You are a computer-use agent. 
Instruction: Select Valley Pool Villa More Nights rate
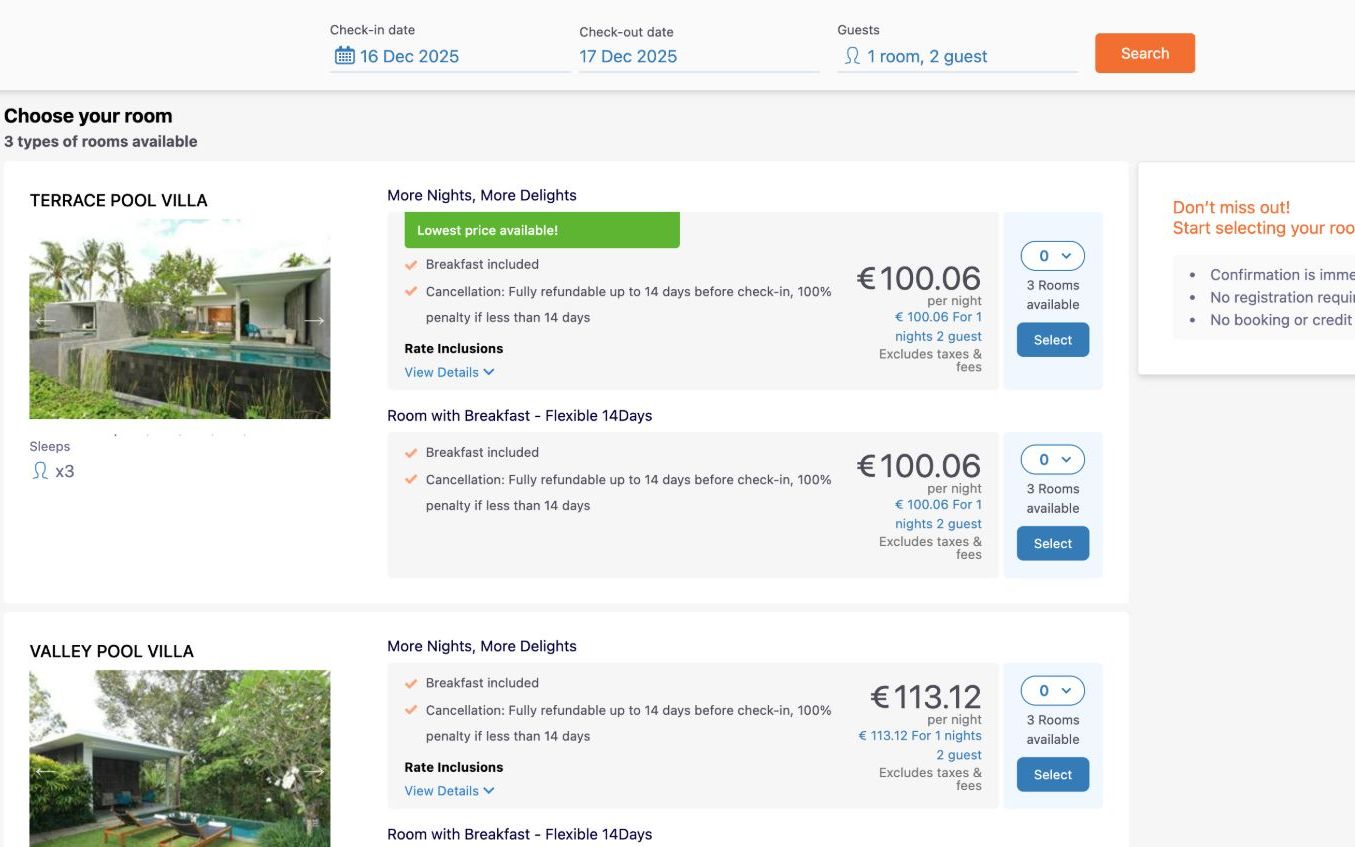point(1052,775)
